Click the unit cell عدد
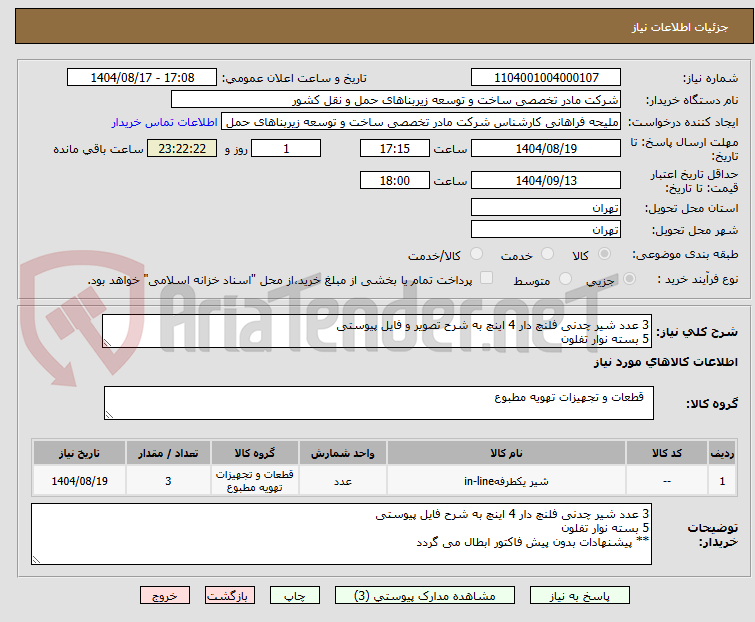The image size is (755, 622). point(342,480)
